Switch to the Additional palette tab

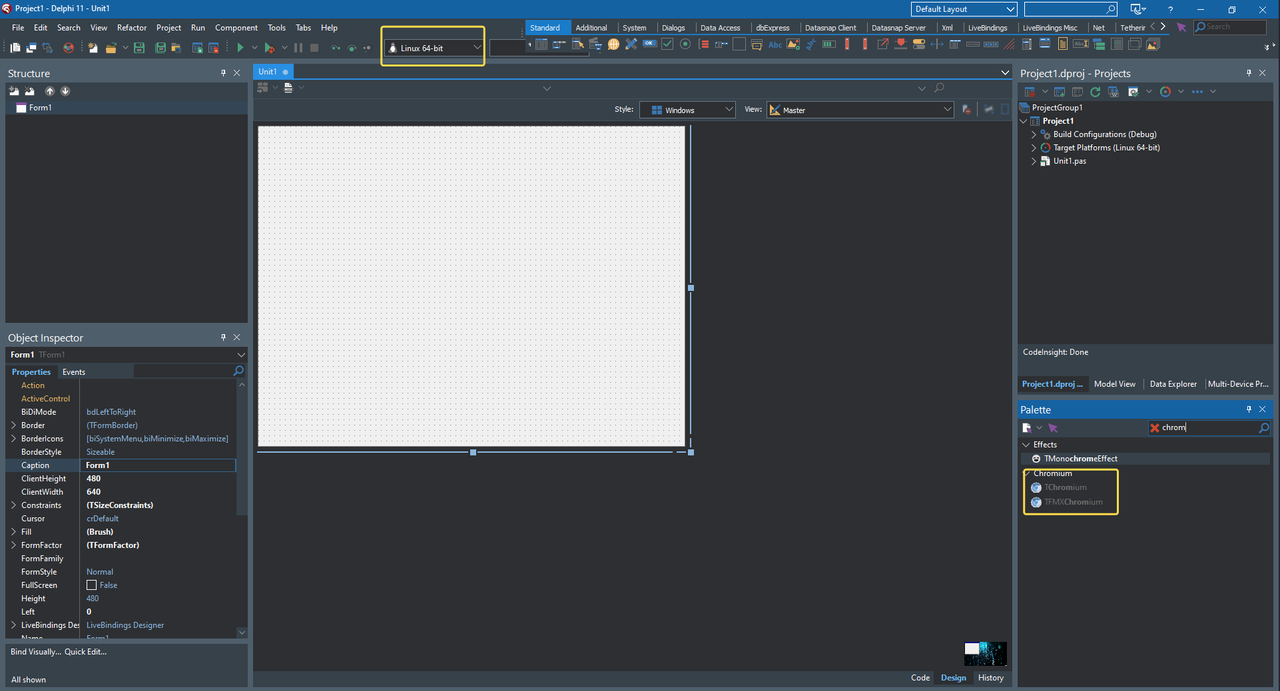(591, 28)
